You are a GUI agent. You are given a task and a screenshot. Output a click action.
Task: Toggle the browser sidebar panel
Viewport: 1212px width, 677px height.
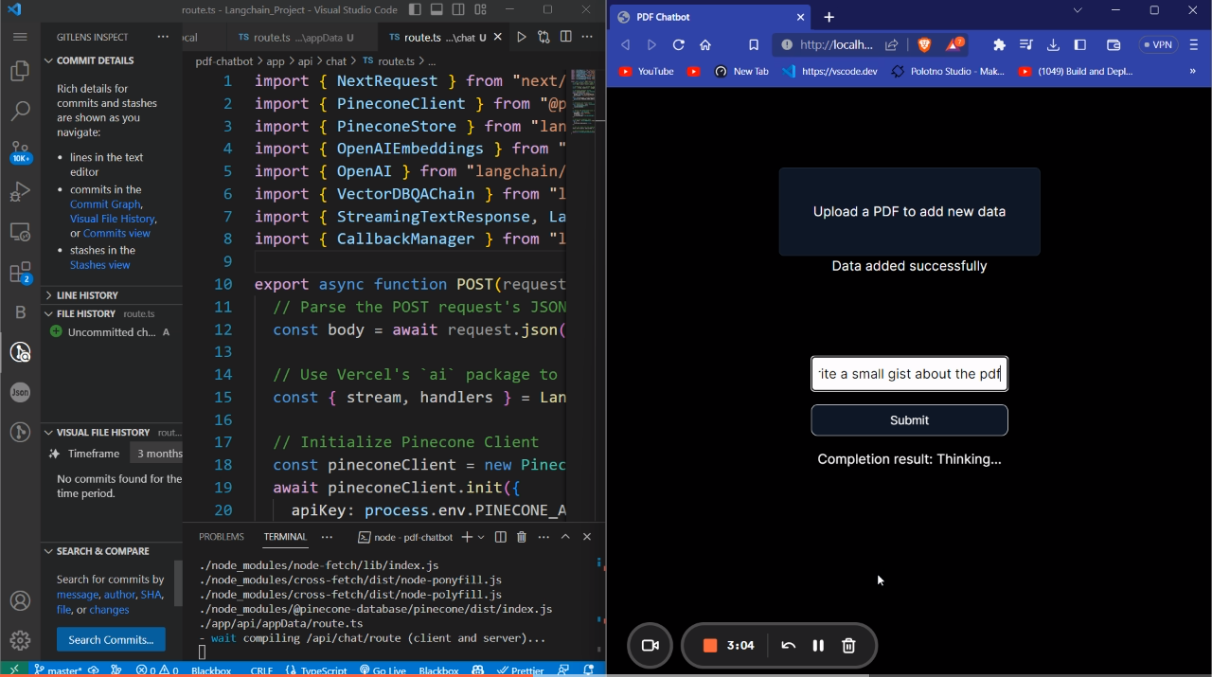(1080, 45)
